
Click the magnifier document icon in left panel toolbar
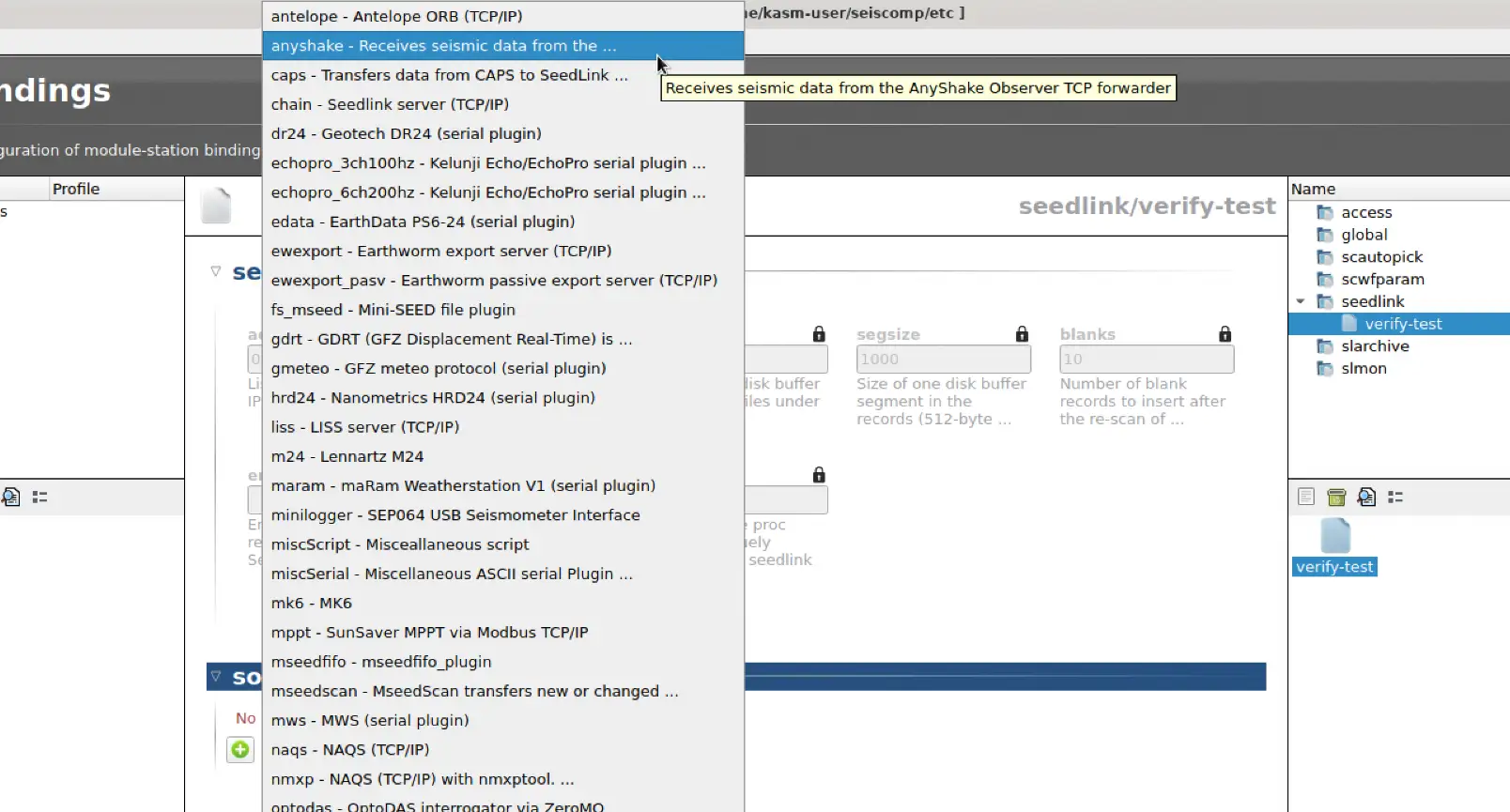(10, 497)
